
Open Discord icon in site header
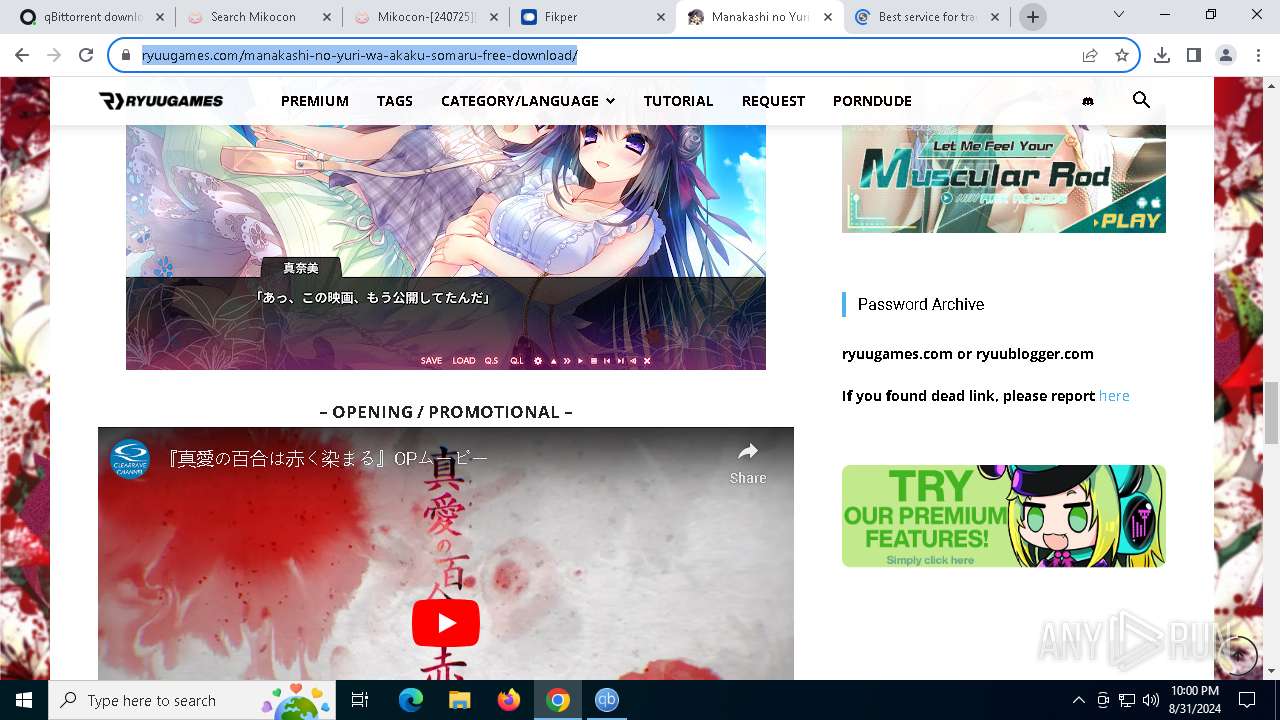coord(1088,101)
